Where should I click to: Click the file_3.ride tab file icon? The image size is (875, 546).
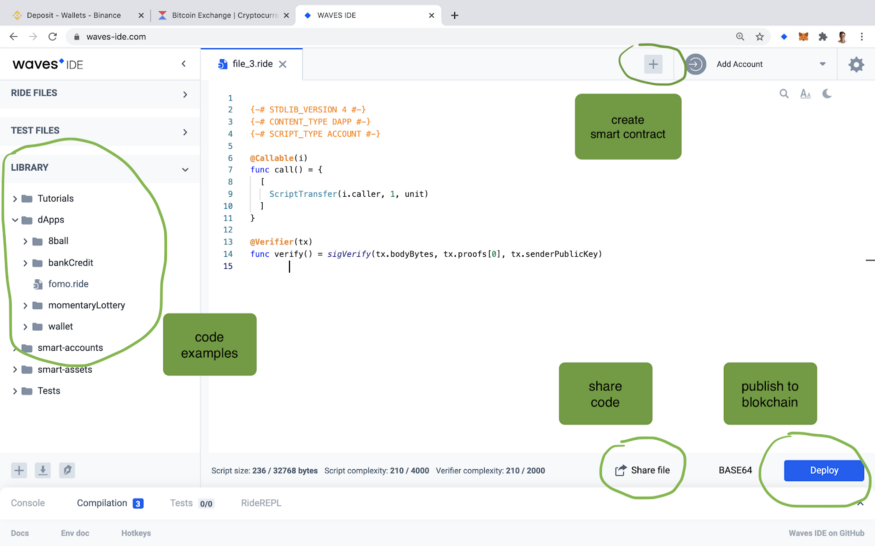point(223,64)
